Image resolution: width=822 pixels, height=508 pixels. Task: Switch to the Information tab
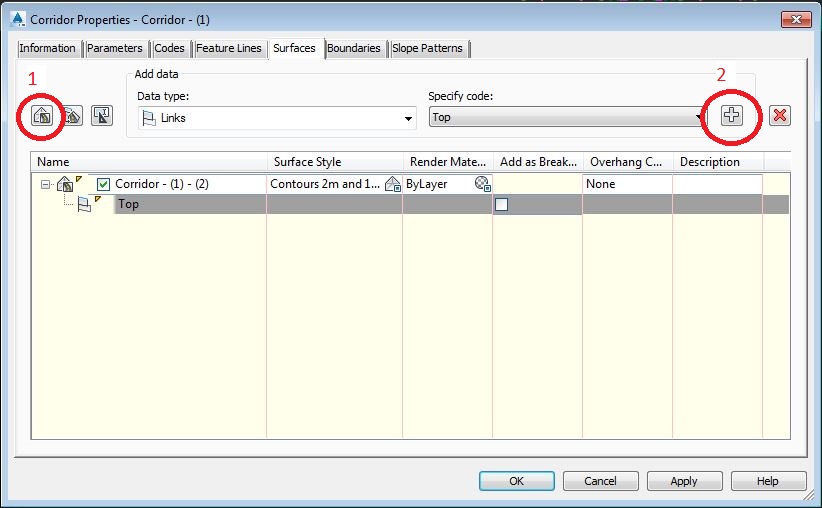click(x=47, y=48)
